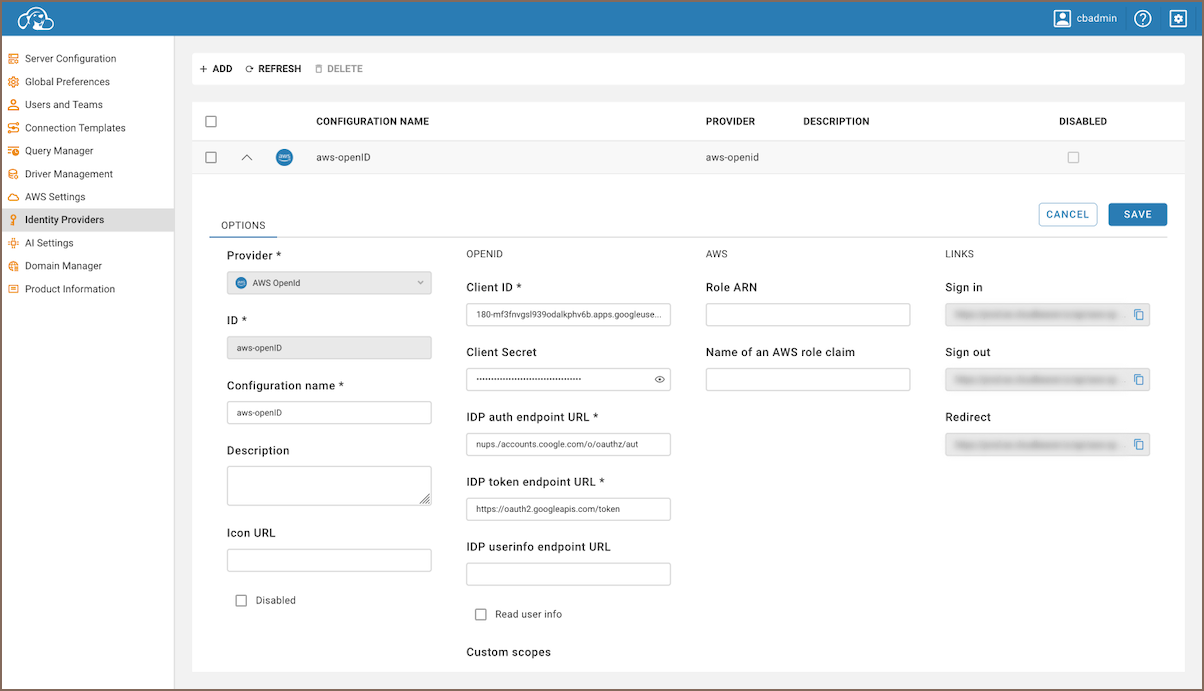This screenshot has width=1204, height=691.
Task: Open the administration settings gear icon
Action: (x=1178, y=19)
